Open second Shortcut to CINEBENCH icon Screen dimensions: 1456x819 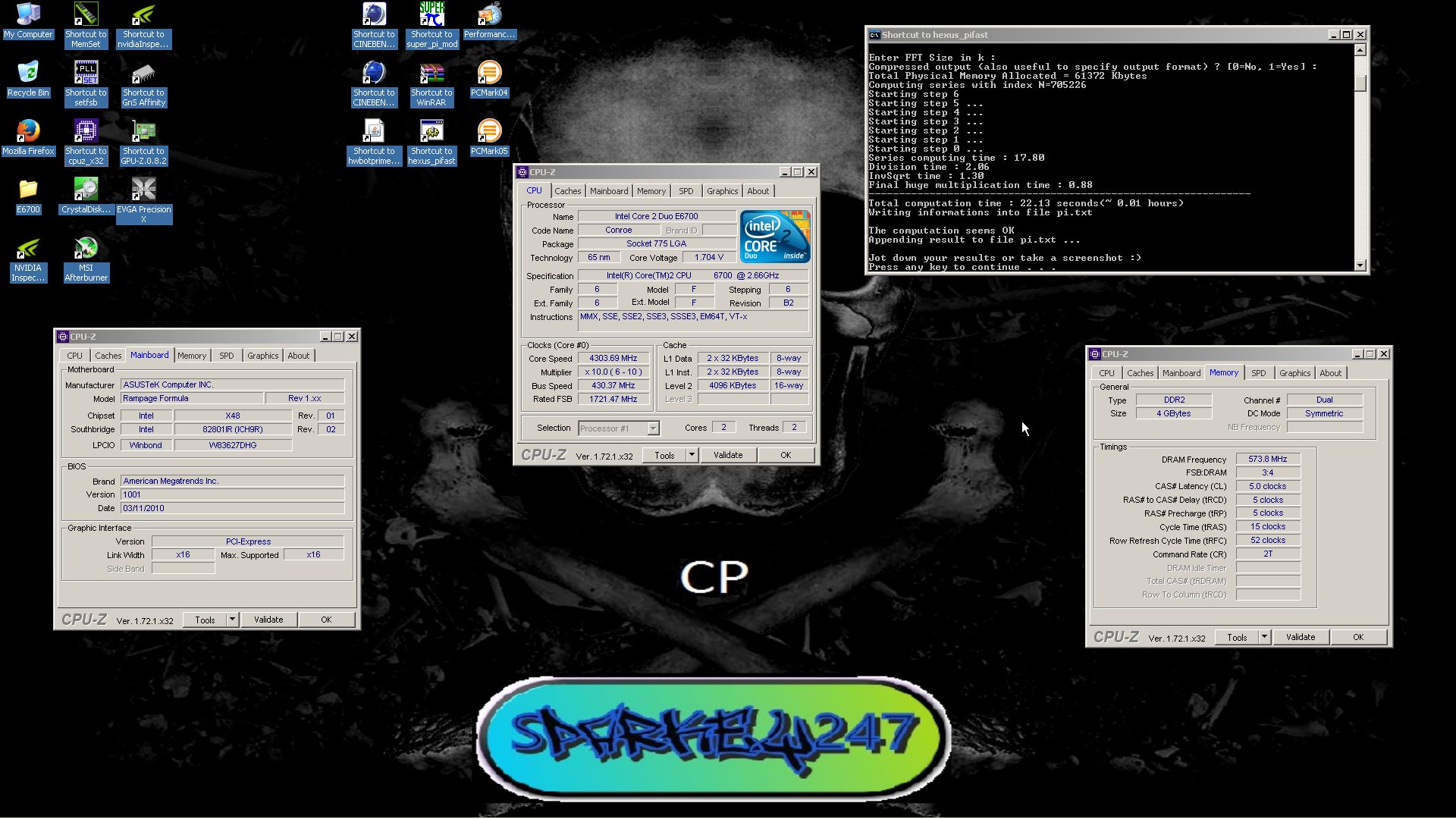(x=374, y=83)
